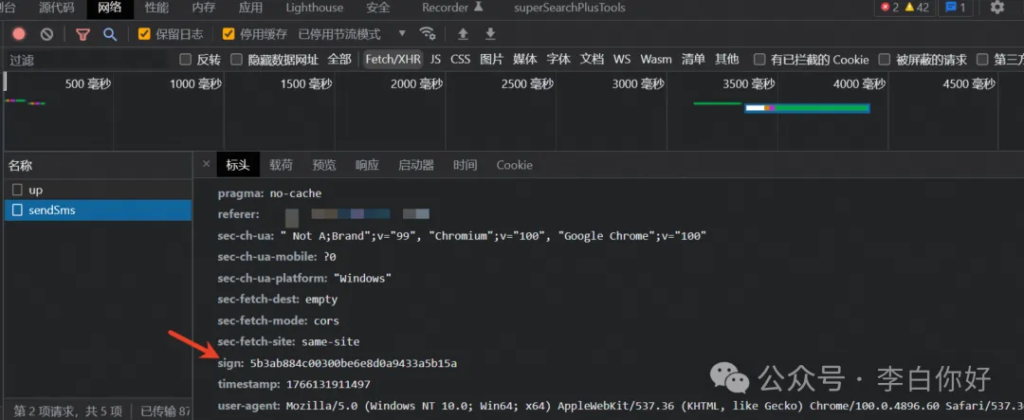Click the export HAR download icon

coord(490,34)
